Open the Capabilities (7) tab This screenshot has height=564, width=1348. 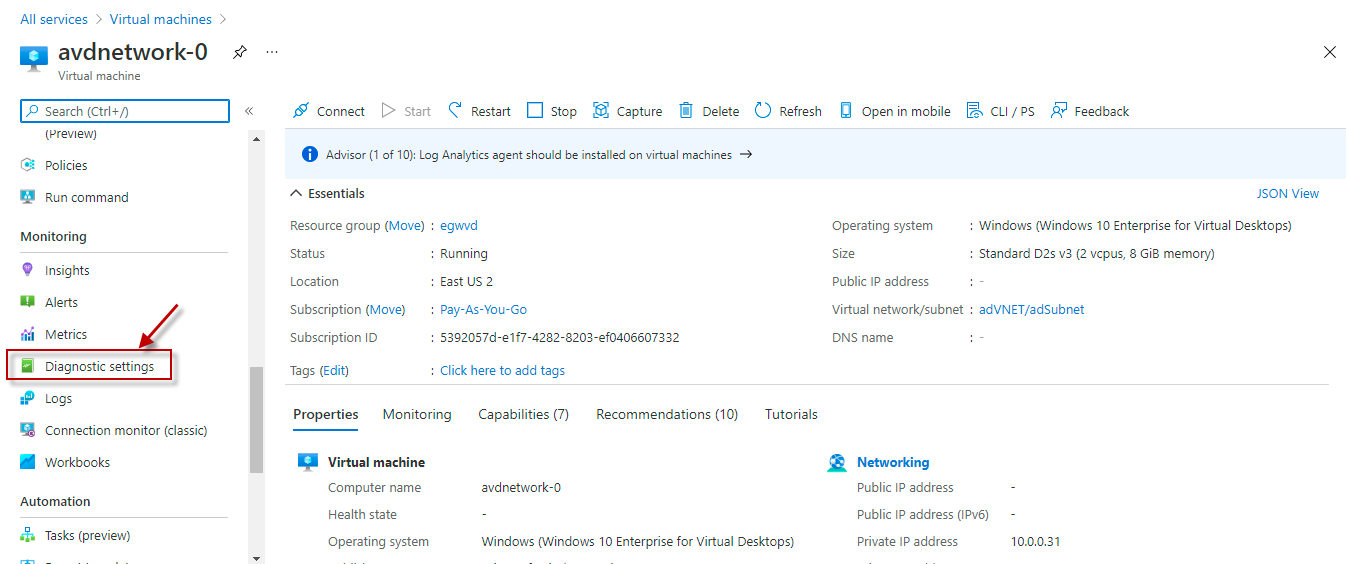tap(523, 414)
